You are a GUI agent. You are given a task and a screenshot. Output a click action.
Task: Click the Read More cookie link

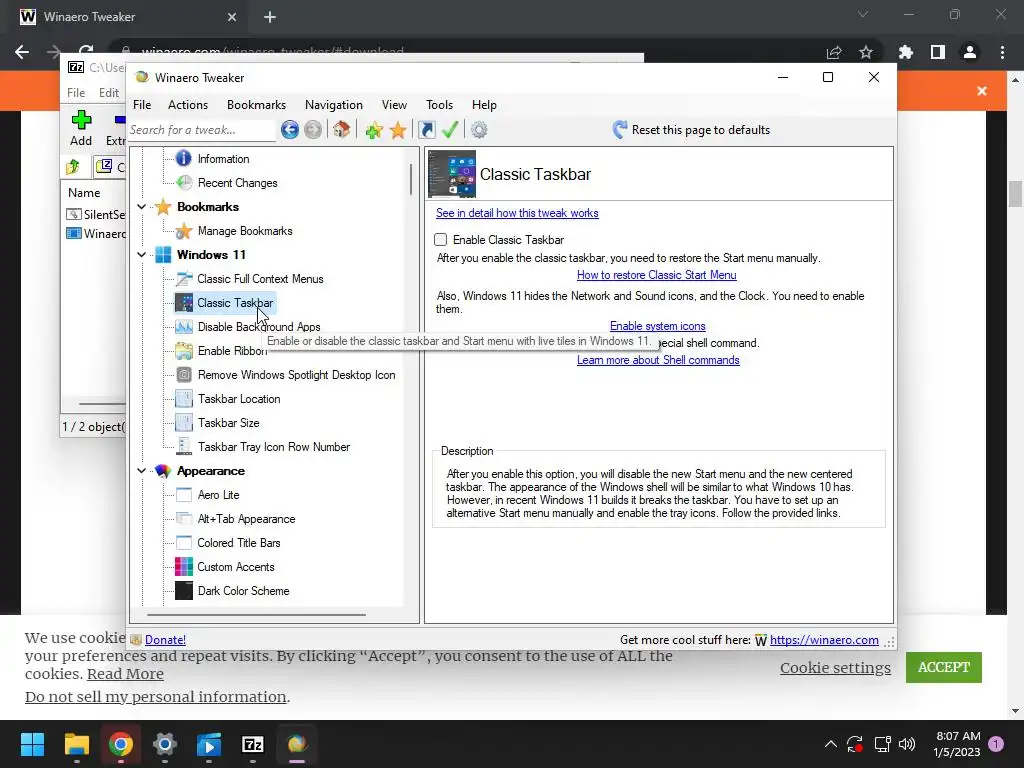(x=125, y=674)
